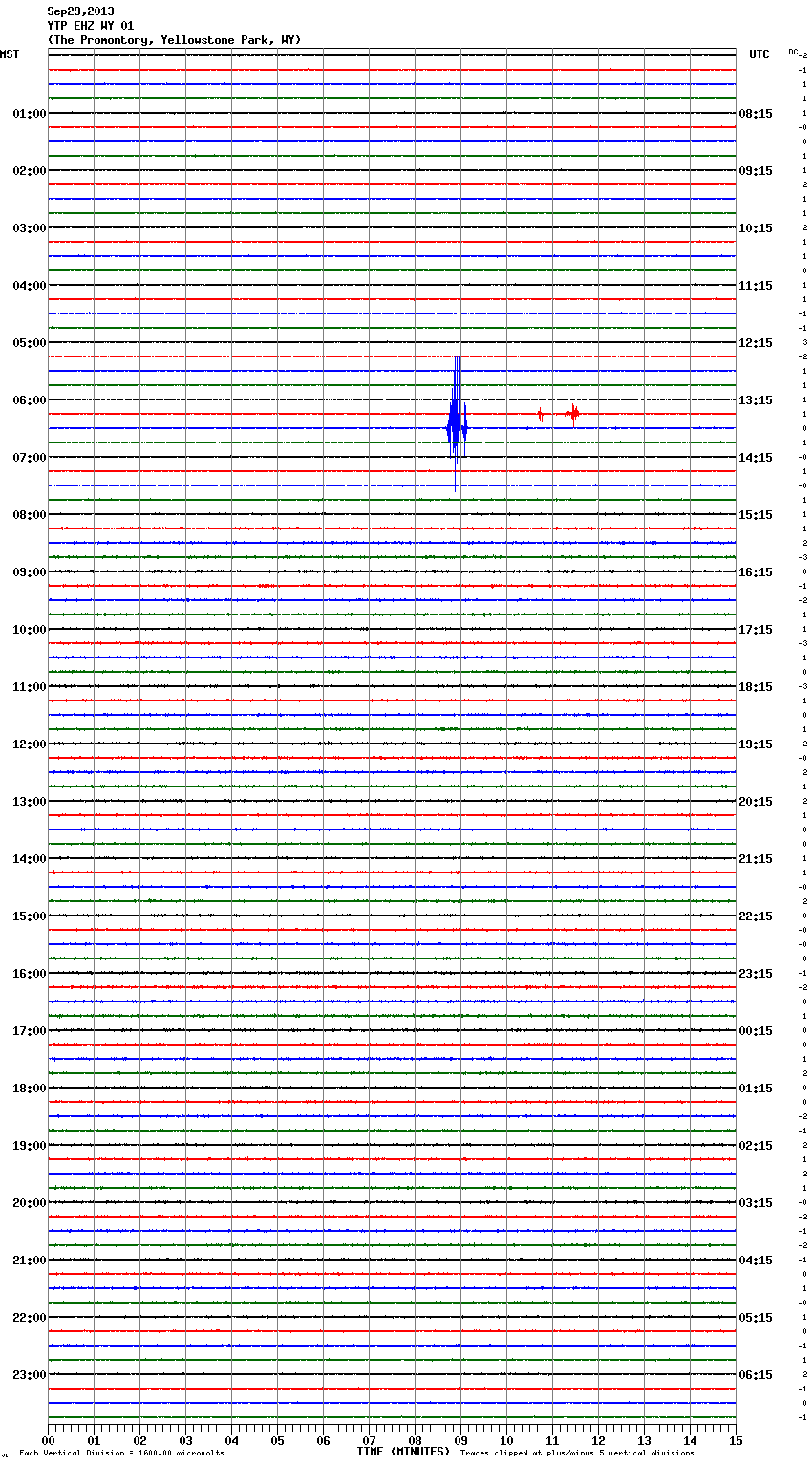
Task: Click the 00:15 UTC time label
Action: coord(756,1031)
